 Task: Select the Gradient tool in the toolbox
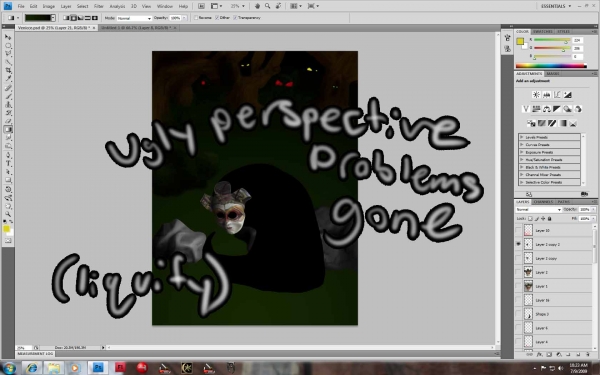(x=8, y=129)
